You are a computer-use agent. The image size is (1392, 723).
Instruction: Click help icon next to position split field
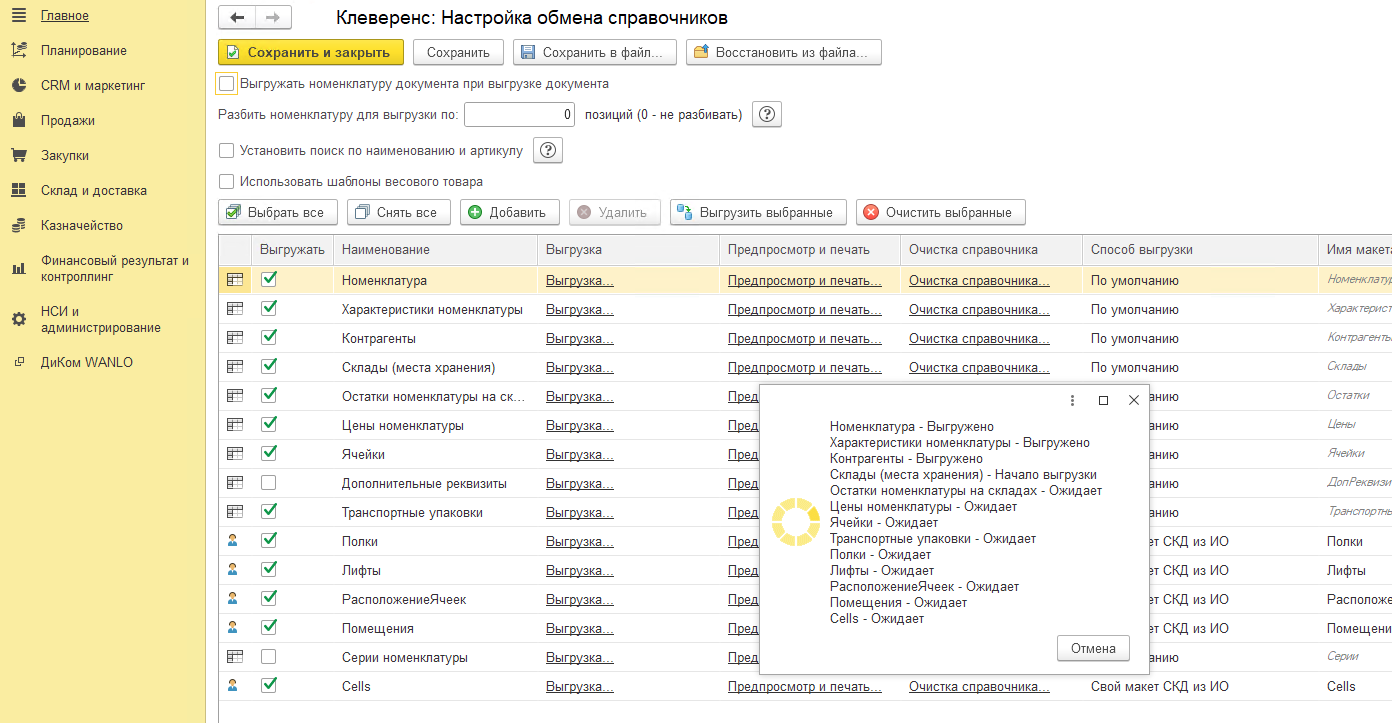tap(766, 115)
